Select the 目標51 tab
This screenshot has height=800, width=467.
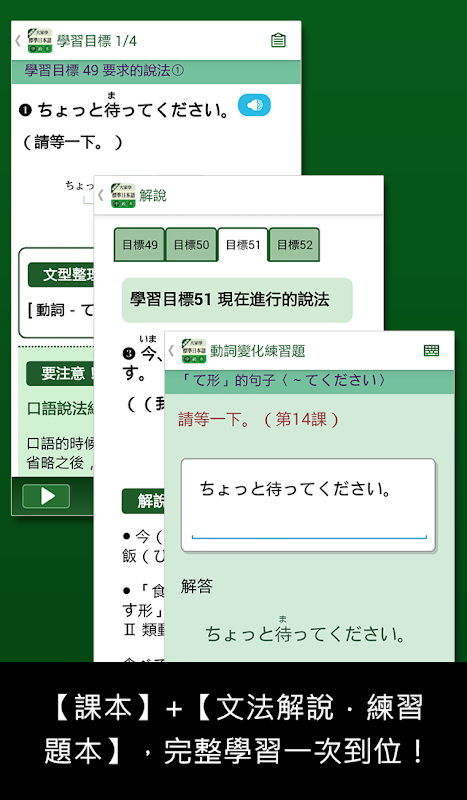243,245
